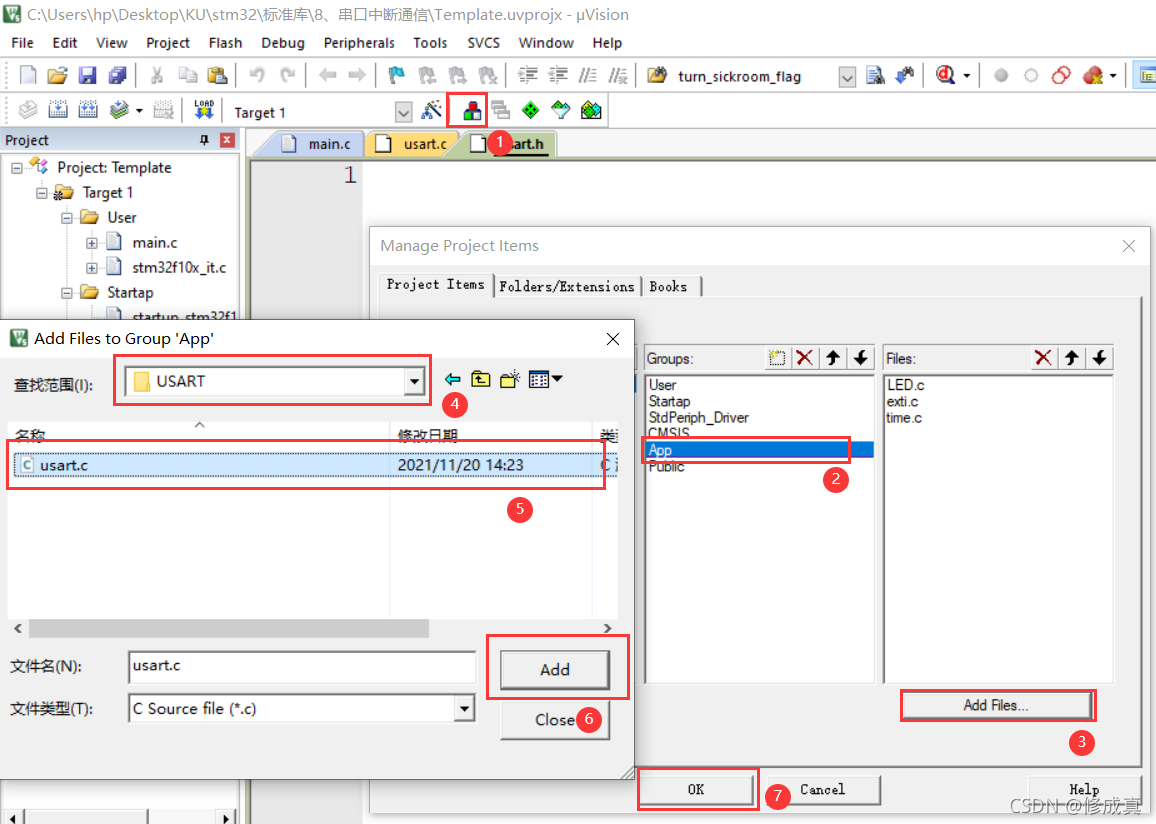The image size is (1156, 824).
Task: Click Close in the Add Files dialog
Action: [554, 720]
